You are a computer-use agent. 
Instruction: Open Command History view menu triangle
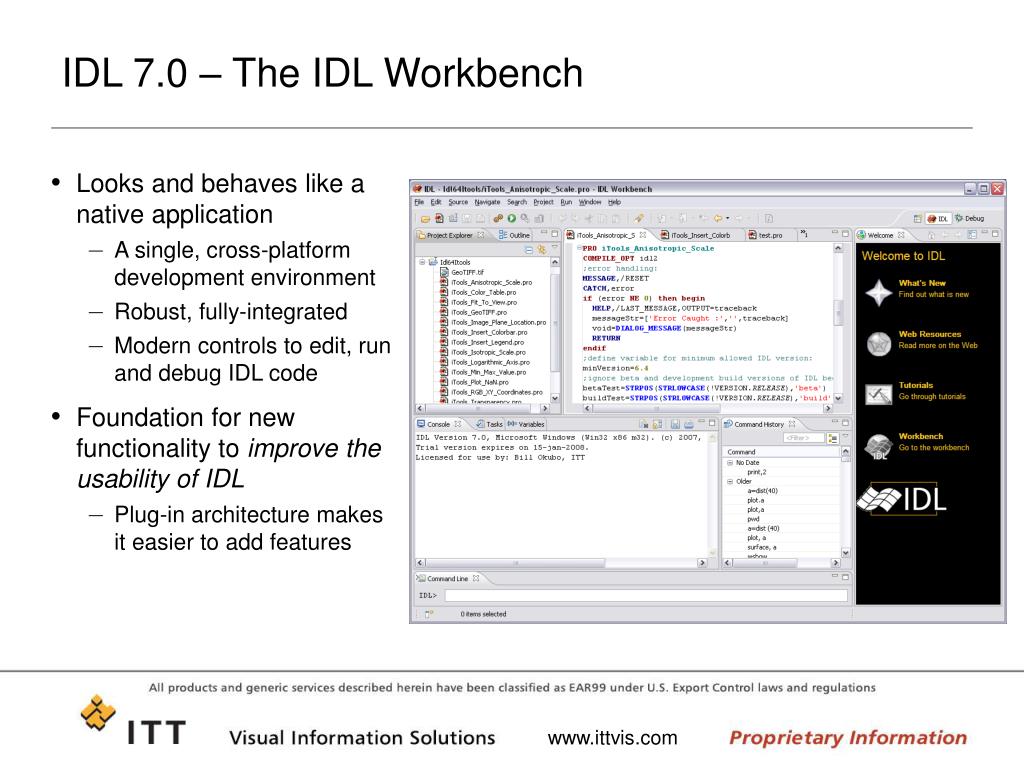click(x=846, y=436)
